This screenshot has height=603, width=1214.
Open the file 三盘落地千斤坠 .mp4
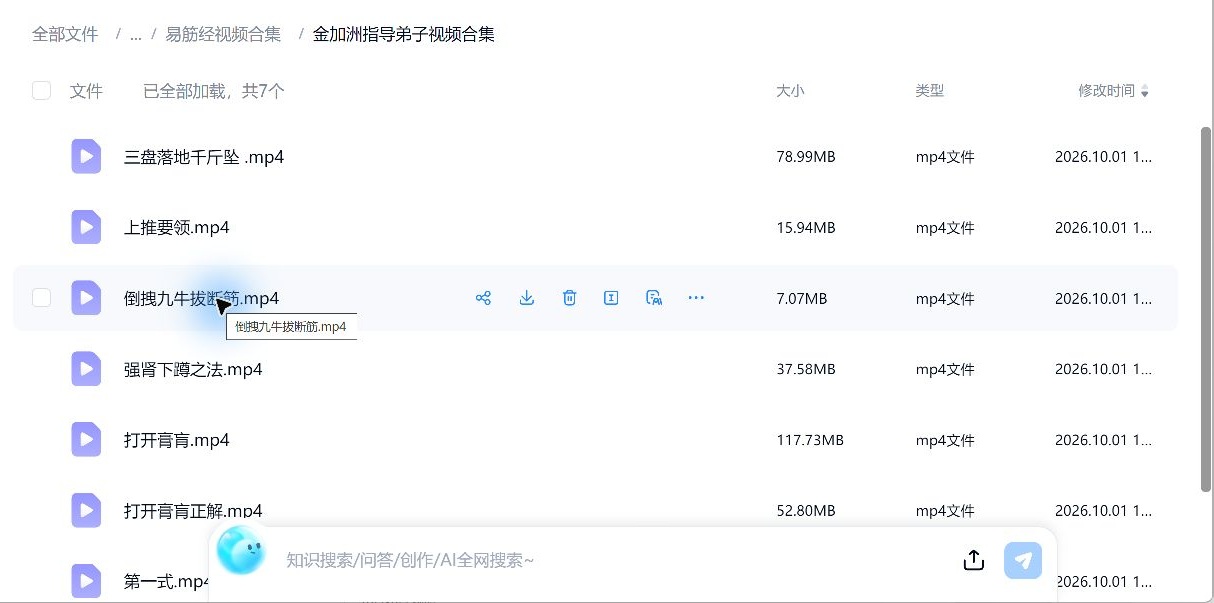point(204,157)
